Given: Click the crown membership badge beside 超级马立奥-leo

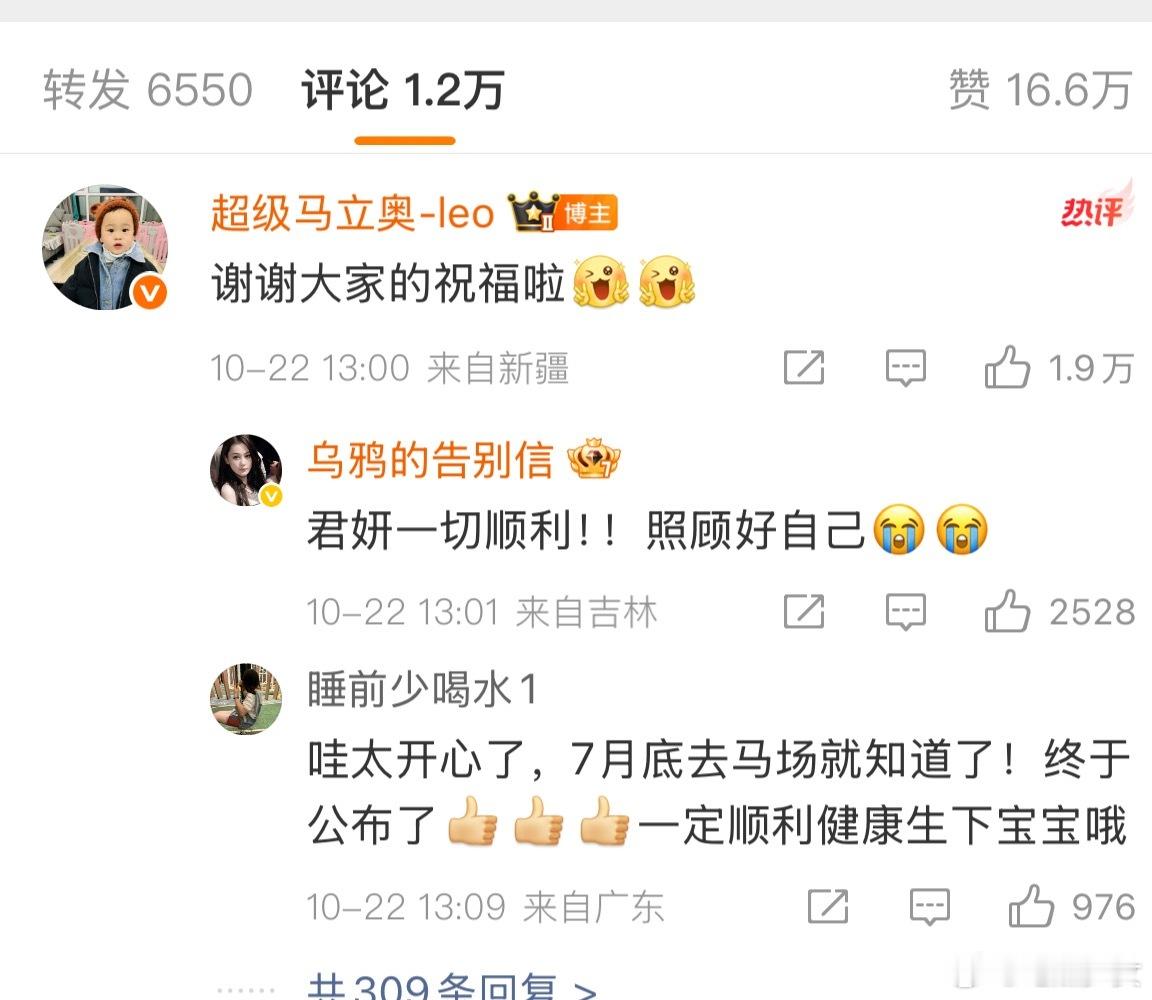Looking at the screenshot, I should click(x=533, y=212).
